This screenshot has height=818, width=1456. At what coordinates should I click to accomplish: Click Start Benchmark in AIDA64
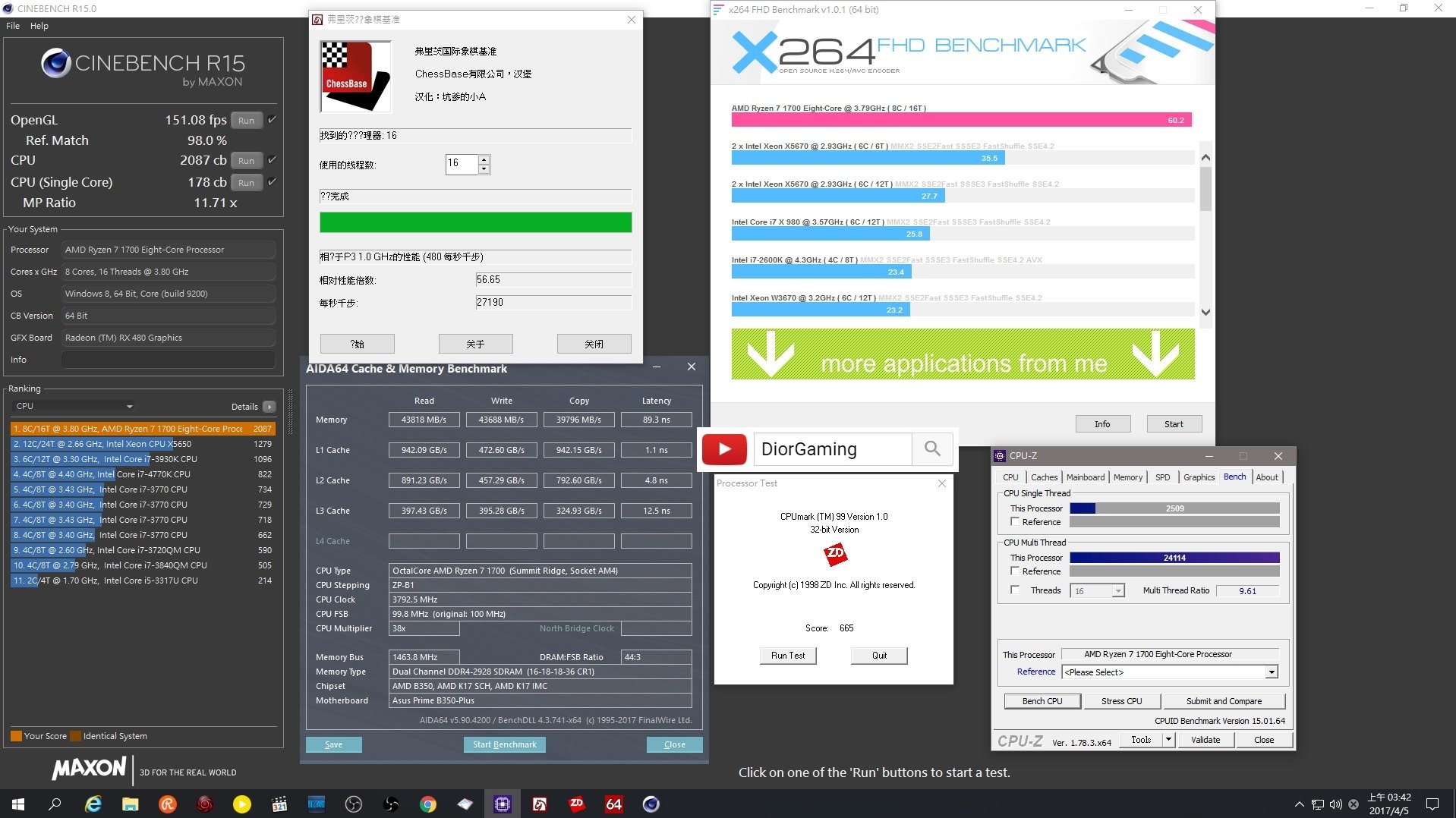[504, 744]
